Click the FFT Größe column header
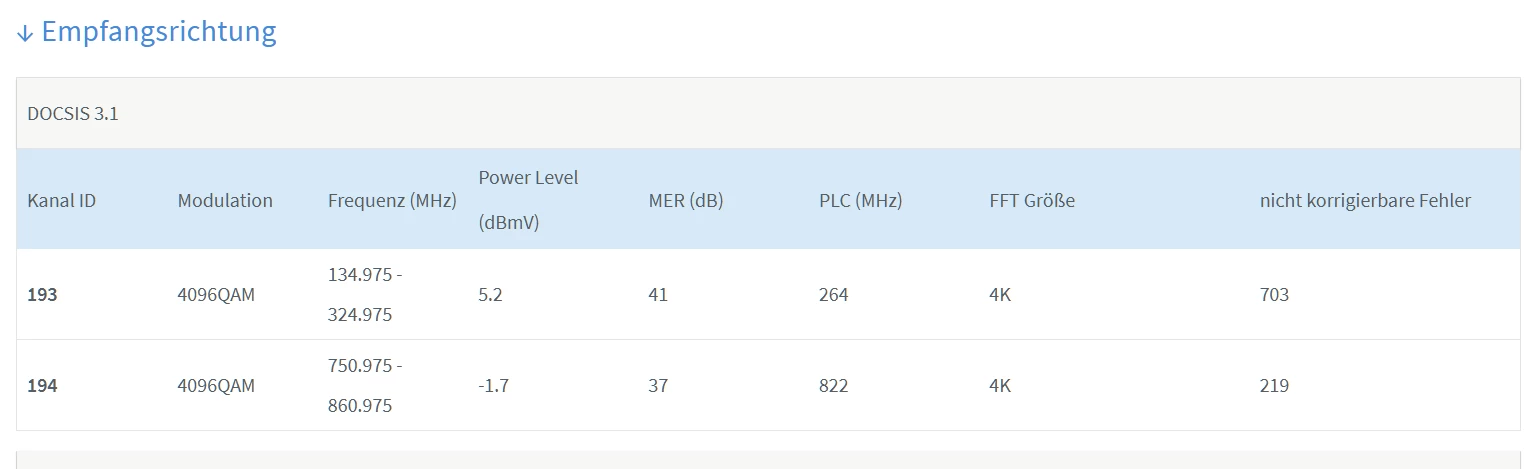Viewport: 1532px width, 469px height. 1032,200
